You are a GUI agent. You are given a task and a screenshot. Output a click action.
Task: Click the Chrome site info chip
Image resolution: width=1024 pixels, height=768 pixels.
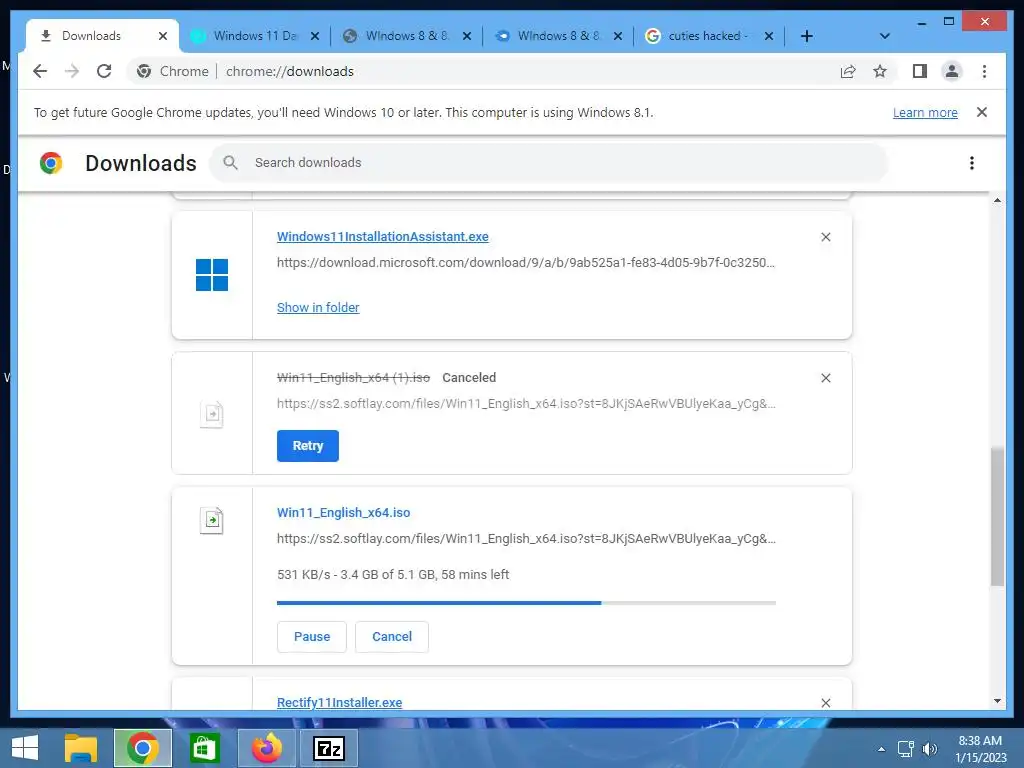173,71
